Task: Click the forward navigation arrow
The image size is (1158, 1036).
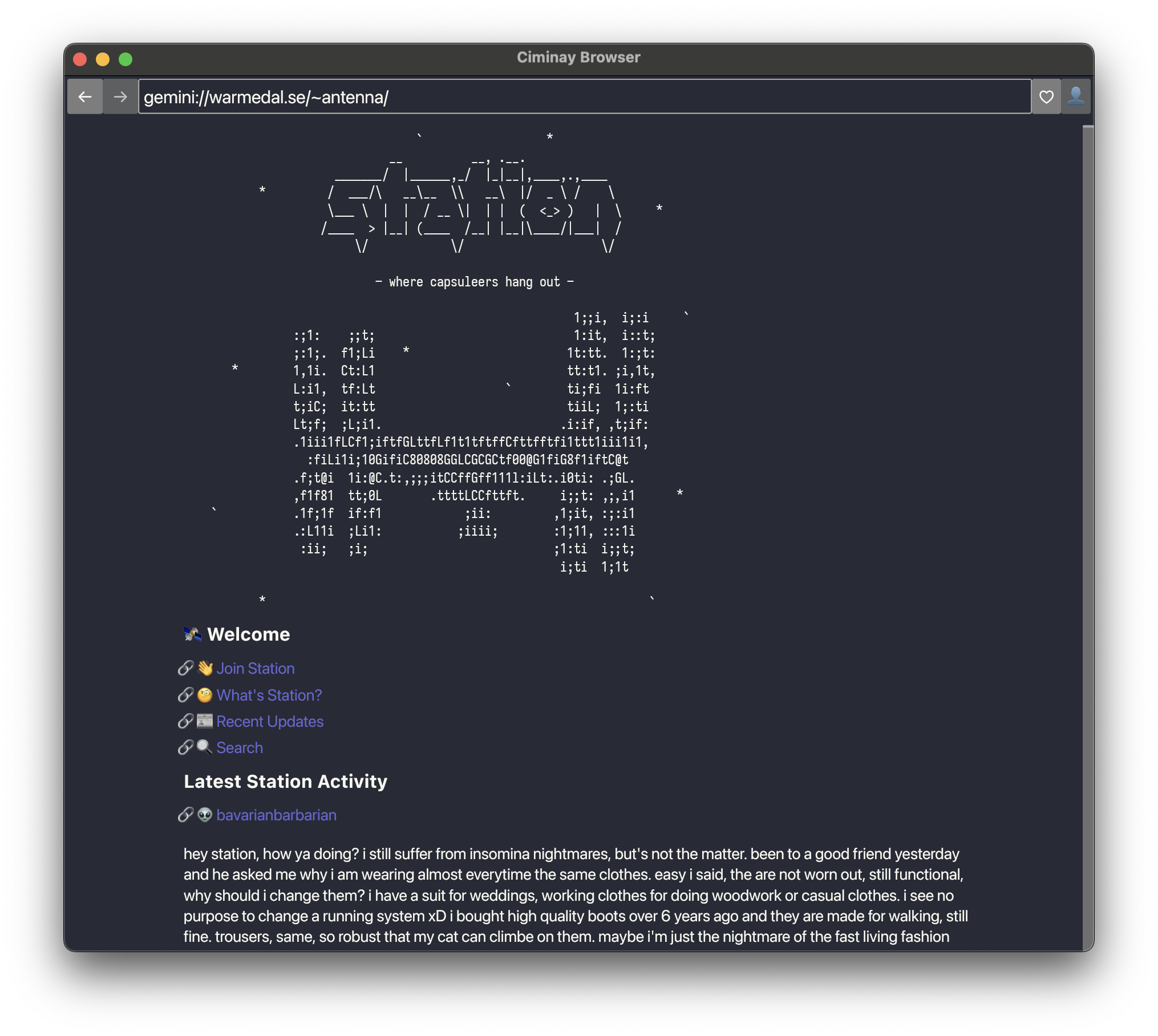Action: click(x=120, y=97)
